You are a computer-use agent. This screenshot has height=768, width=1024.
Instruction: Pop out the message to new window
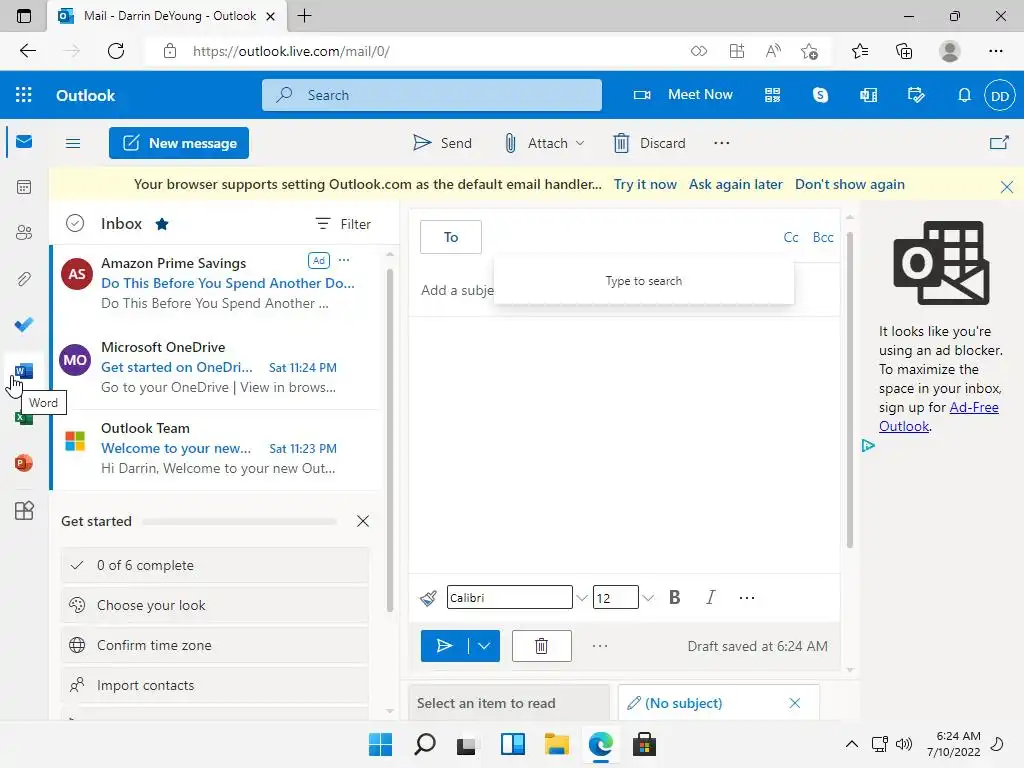pos(999,143)
